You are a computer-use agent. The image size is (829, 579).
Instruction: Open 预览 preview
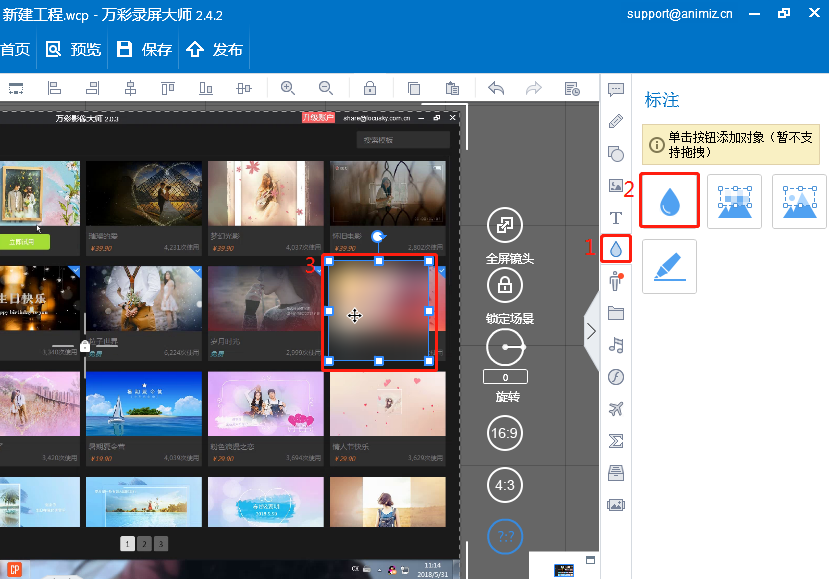pyautogui.click(x=71, y=48)
